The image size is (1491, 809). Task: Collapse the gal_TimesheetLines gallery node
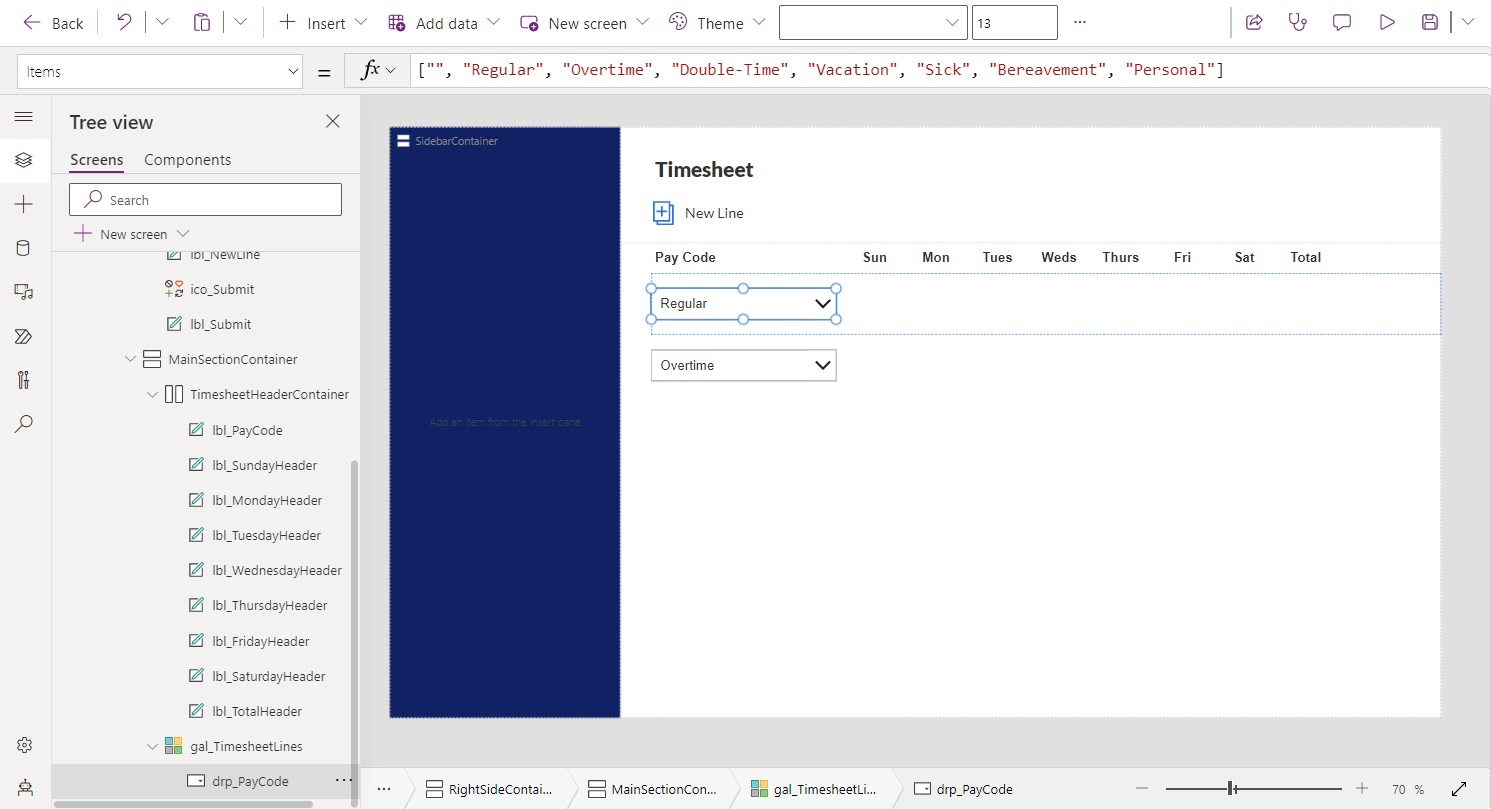(152, 746)
